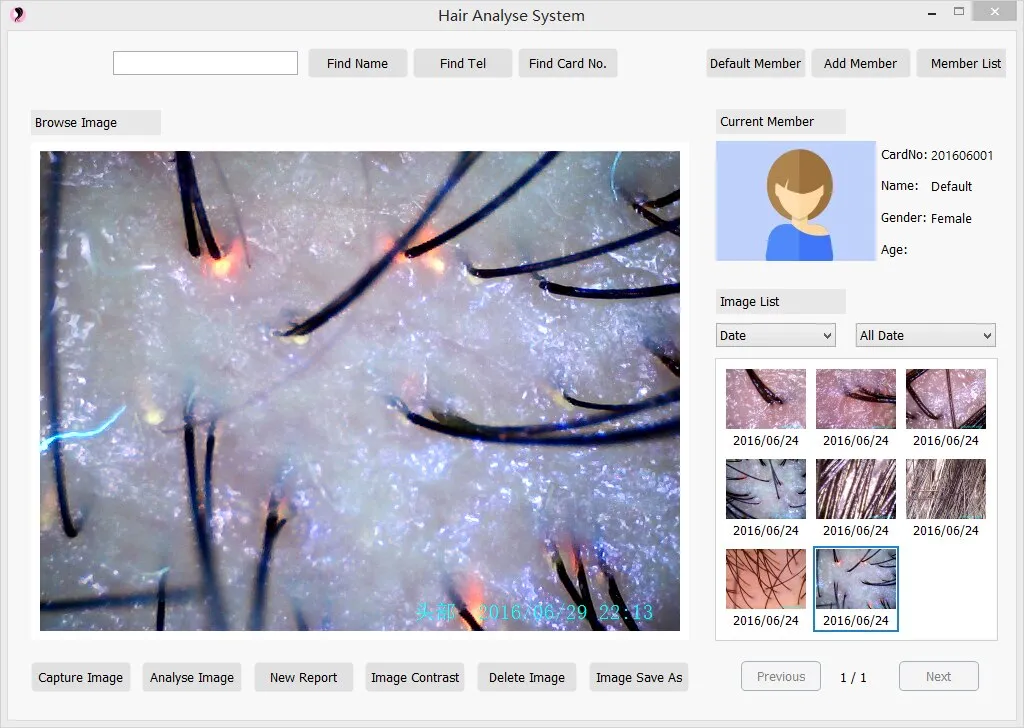Create a New Report

click(304, 677)
